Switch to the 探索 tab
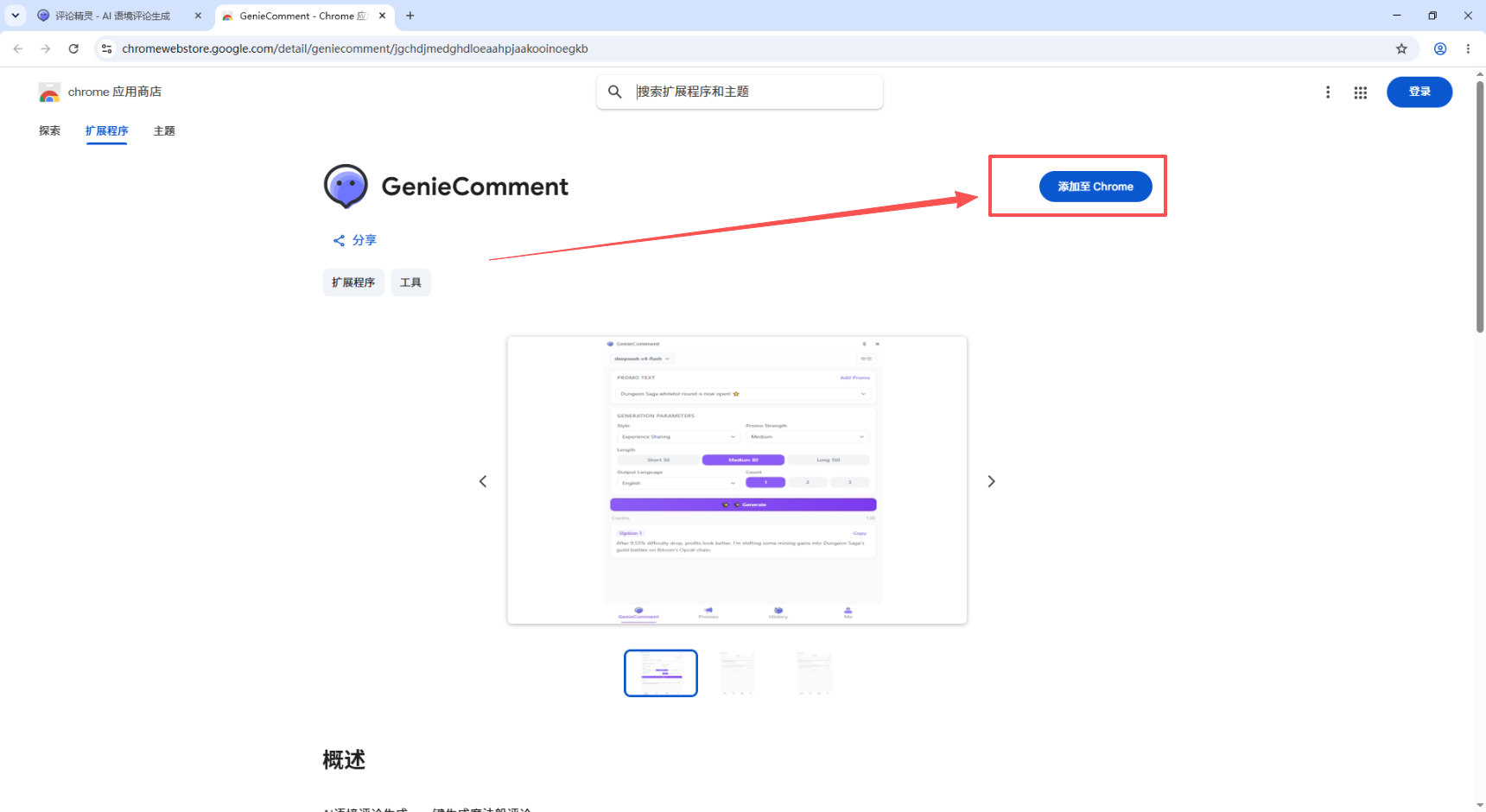The width and height of the screenshot is (1486, 812). pos(50,130)
